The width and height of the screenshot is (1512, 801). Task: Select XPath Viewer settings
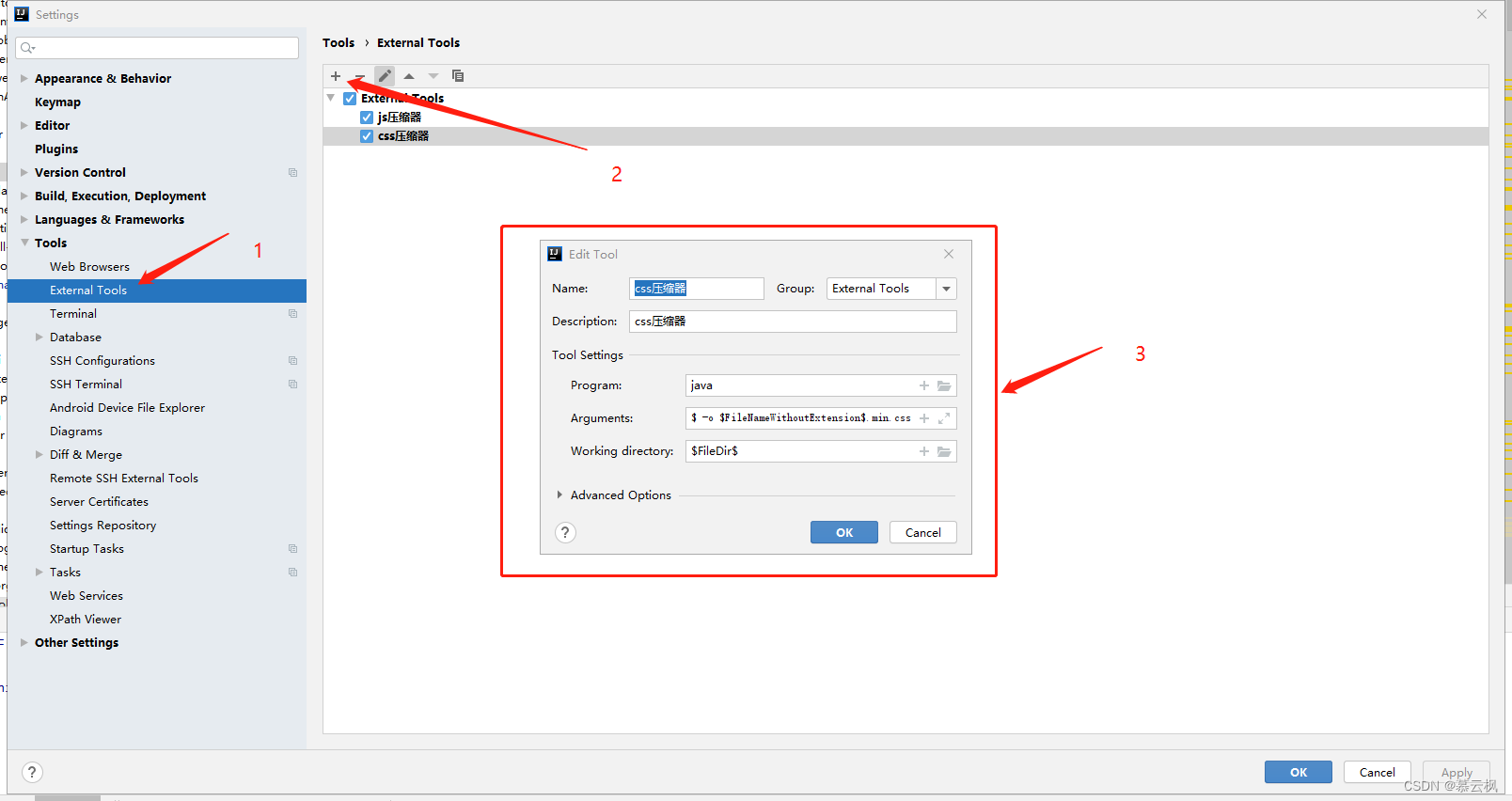click(86, 620)
